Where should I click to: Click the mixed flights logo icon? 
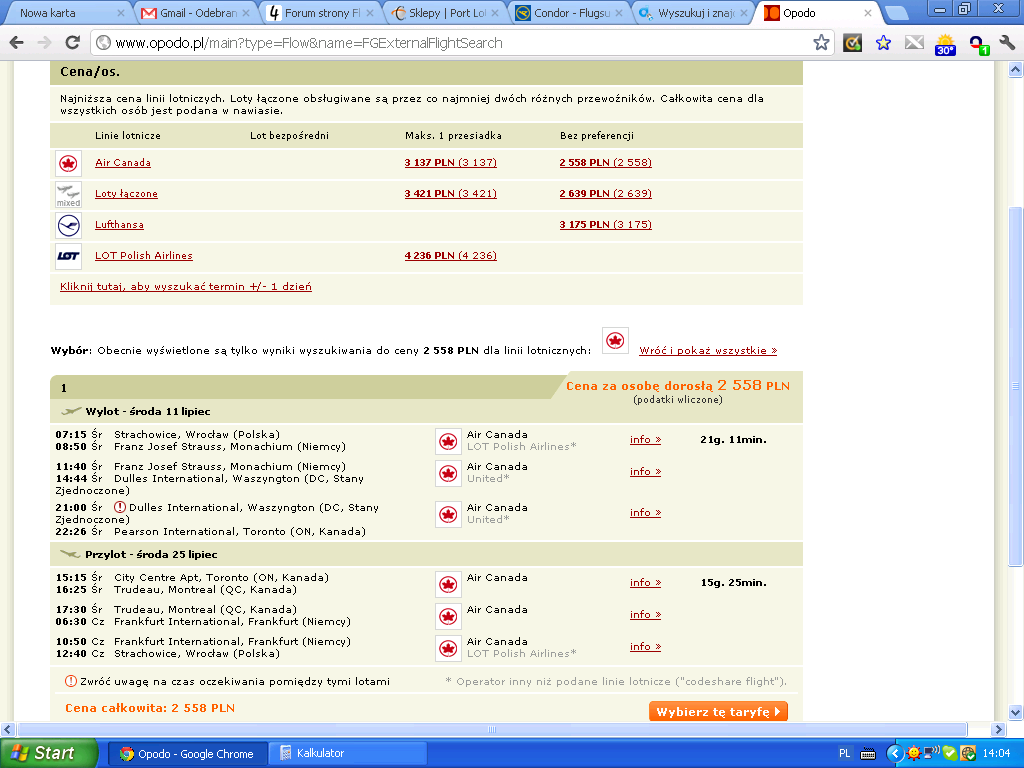(x=69, y=195)
